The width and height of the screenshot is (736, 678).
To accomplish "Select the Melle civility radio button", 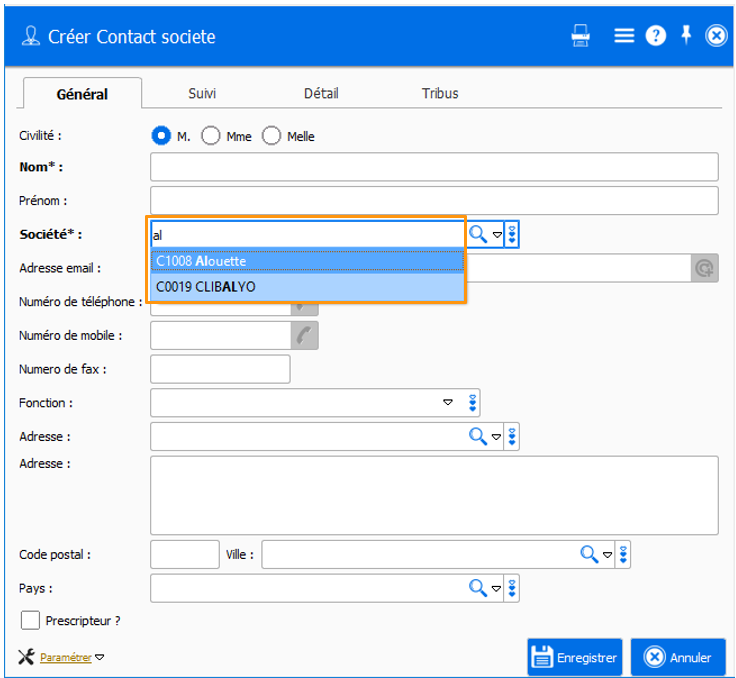I will [271, 136].
